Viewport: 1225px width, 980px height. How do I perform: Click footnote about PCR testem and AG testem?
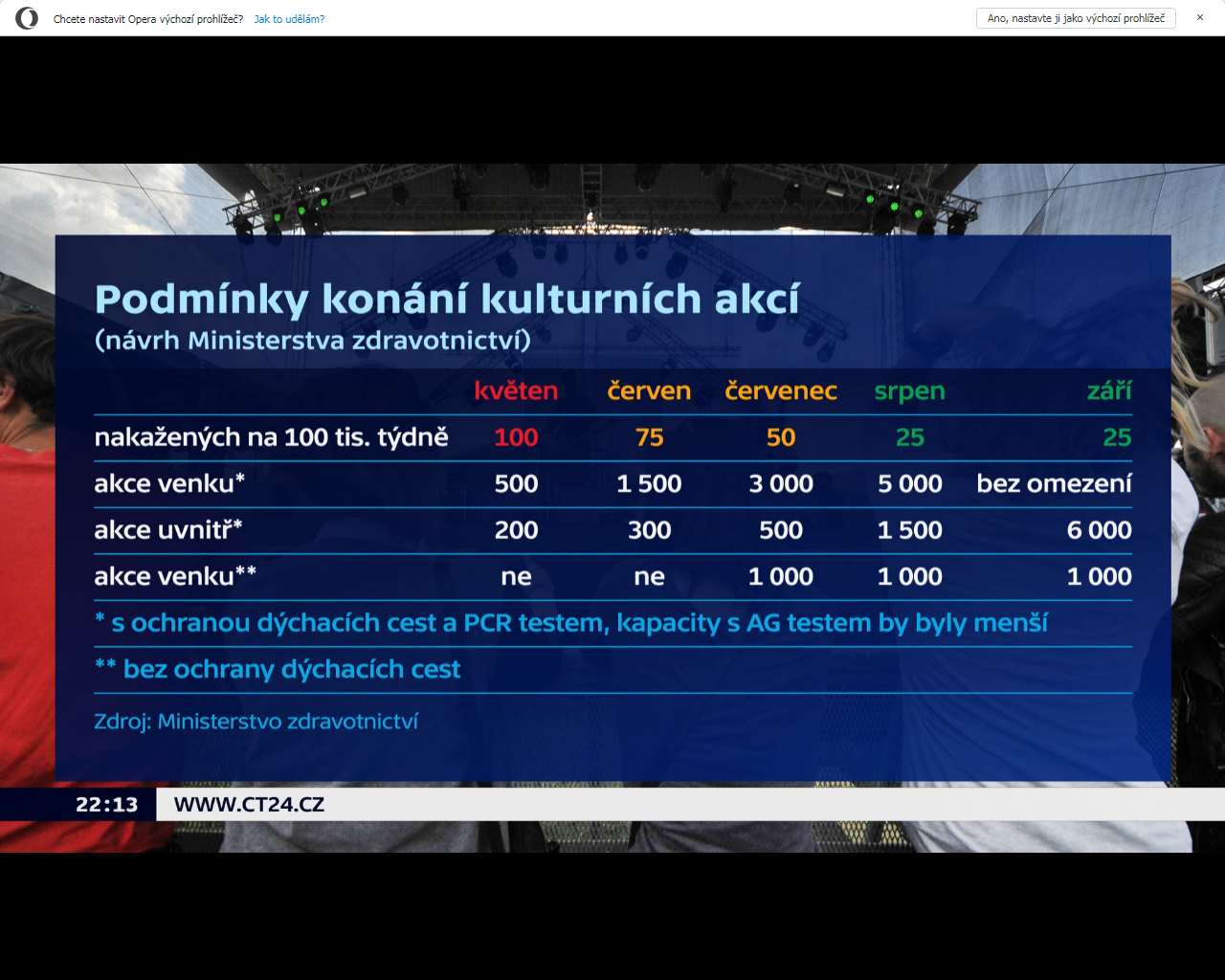tap(571, 624)
